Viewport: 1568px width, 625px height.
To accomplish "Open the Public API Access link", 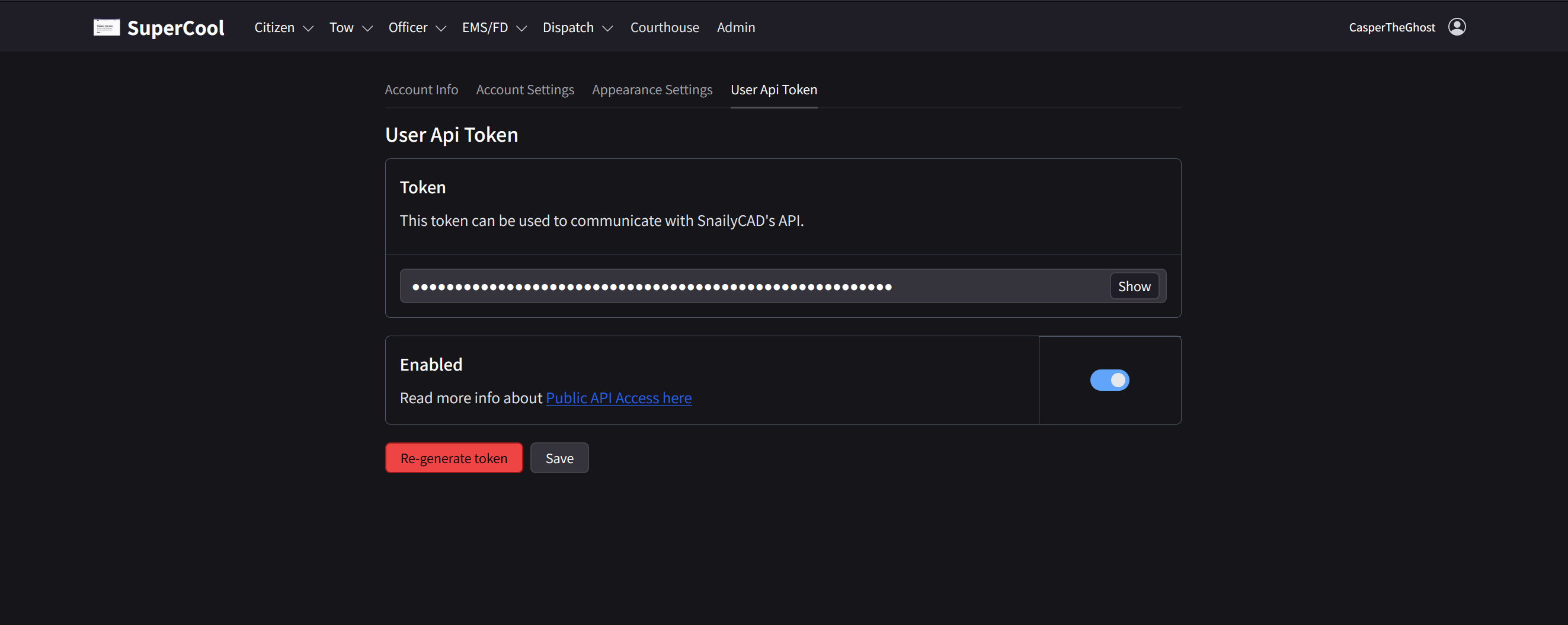I will coord(618,398).
